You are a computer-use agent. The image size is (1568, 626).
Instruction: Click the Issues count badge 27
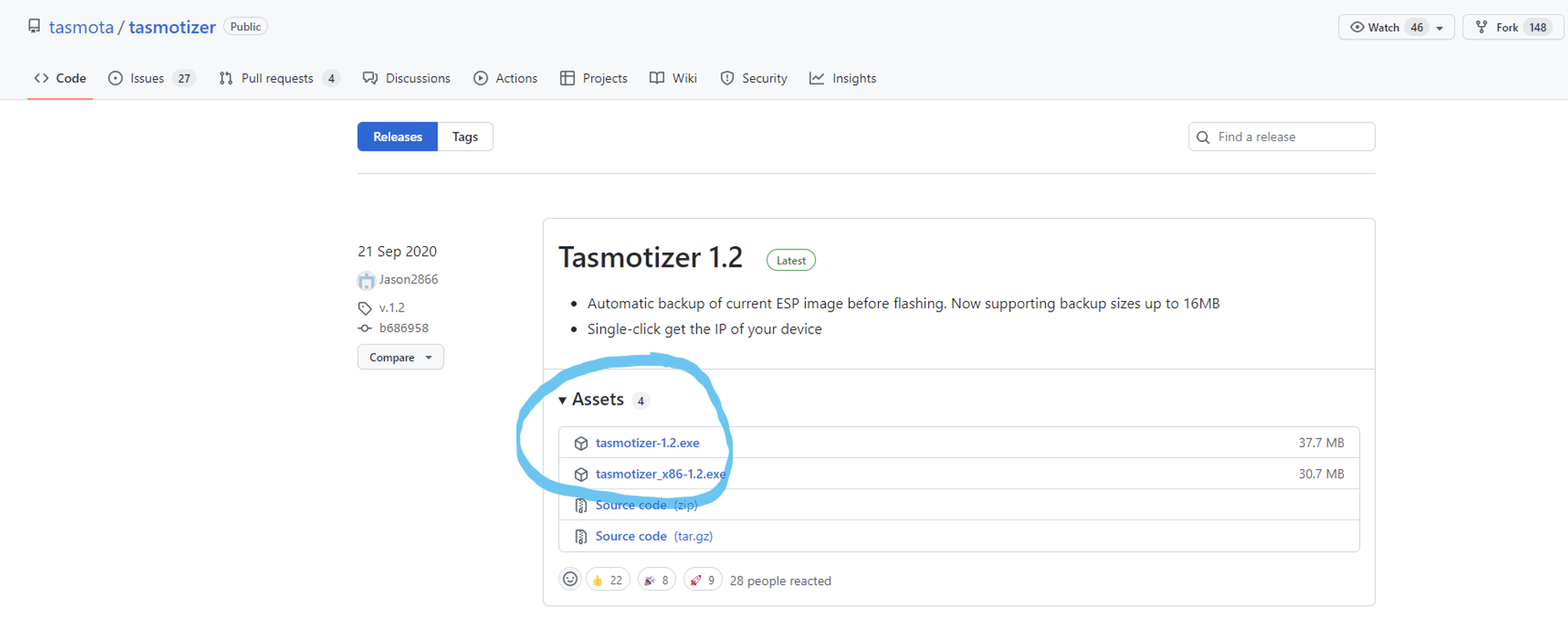184,78
